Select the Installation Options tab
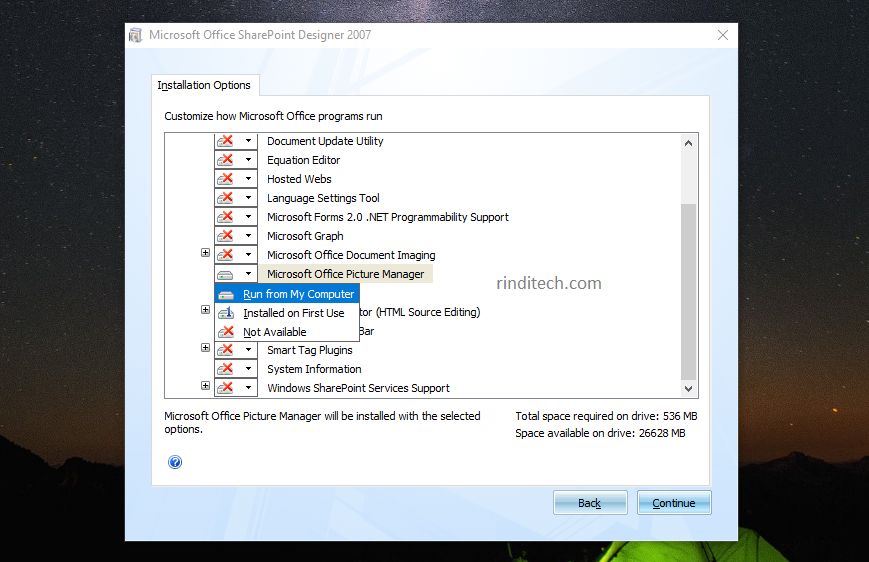Viewport: 869px width, 562px height. [x=205, y=85]
